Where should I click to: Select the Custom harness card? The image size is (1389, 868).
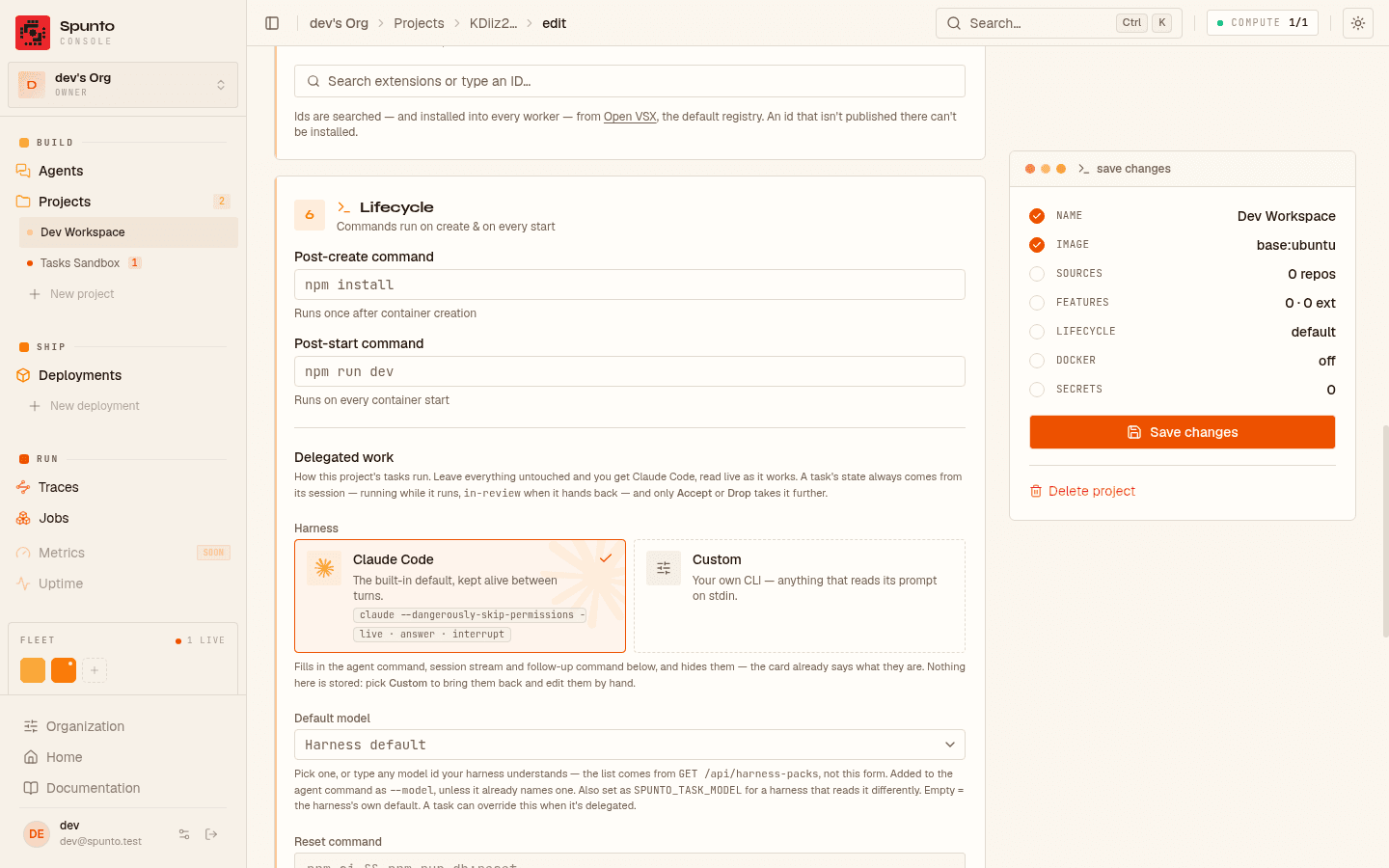(800, 596)
